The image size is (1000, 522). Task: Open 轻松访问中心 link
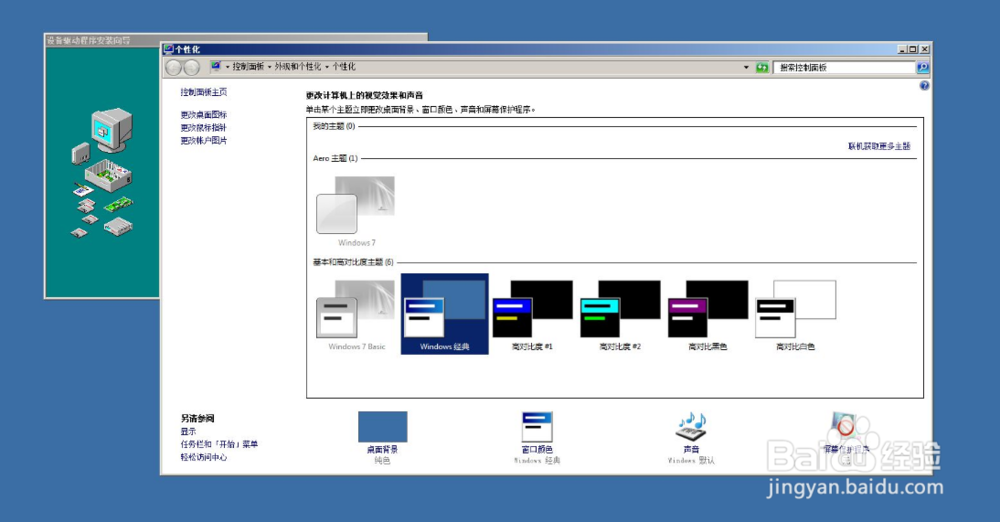[x=203, y=457]
